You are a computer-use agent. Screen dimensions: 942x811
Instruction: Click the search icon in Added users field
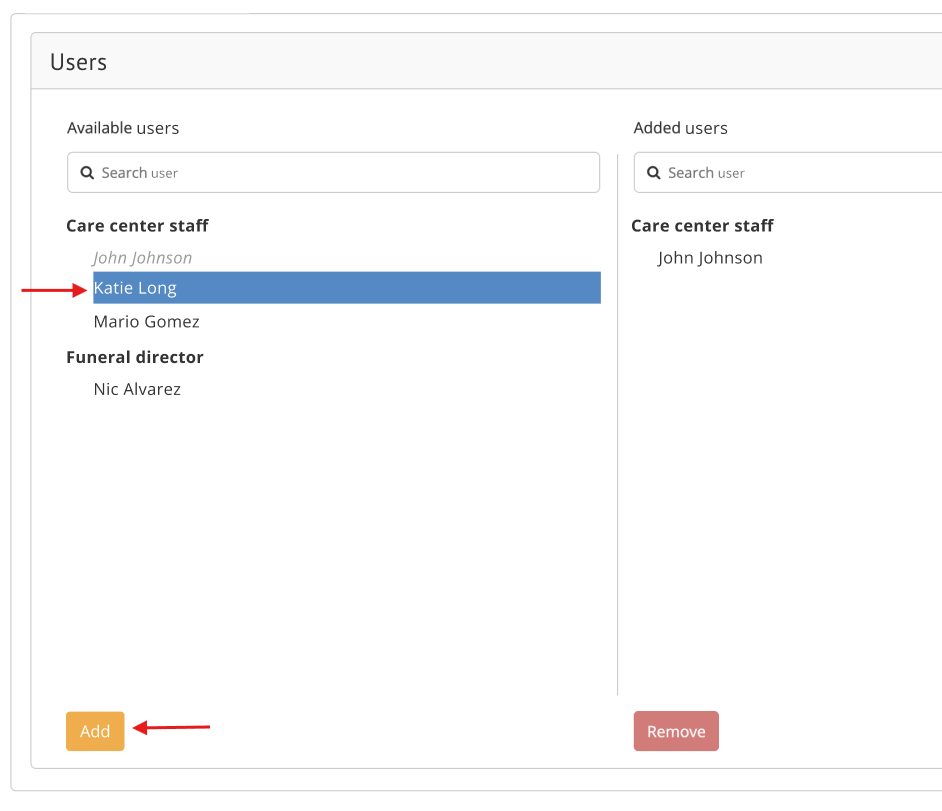654,172
